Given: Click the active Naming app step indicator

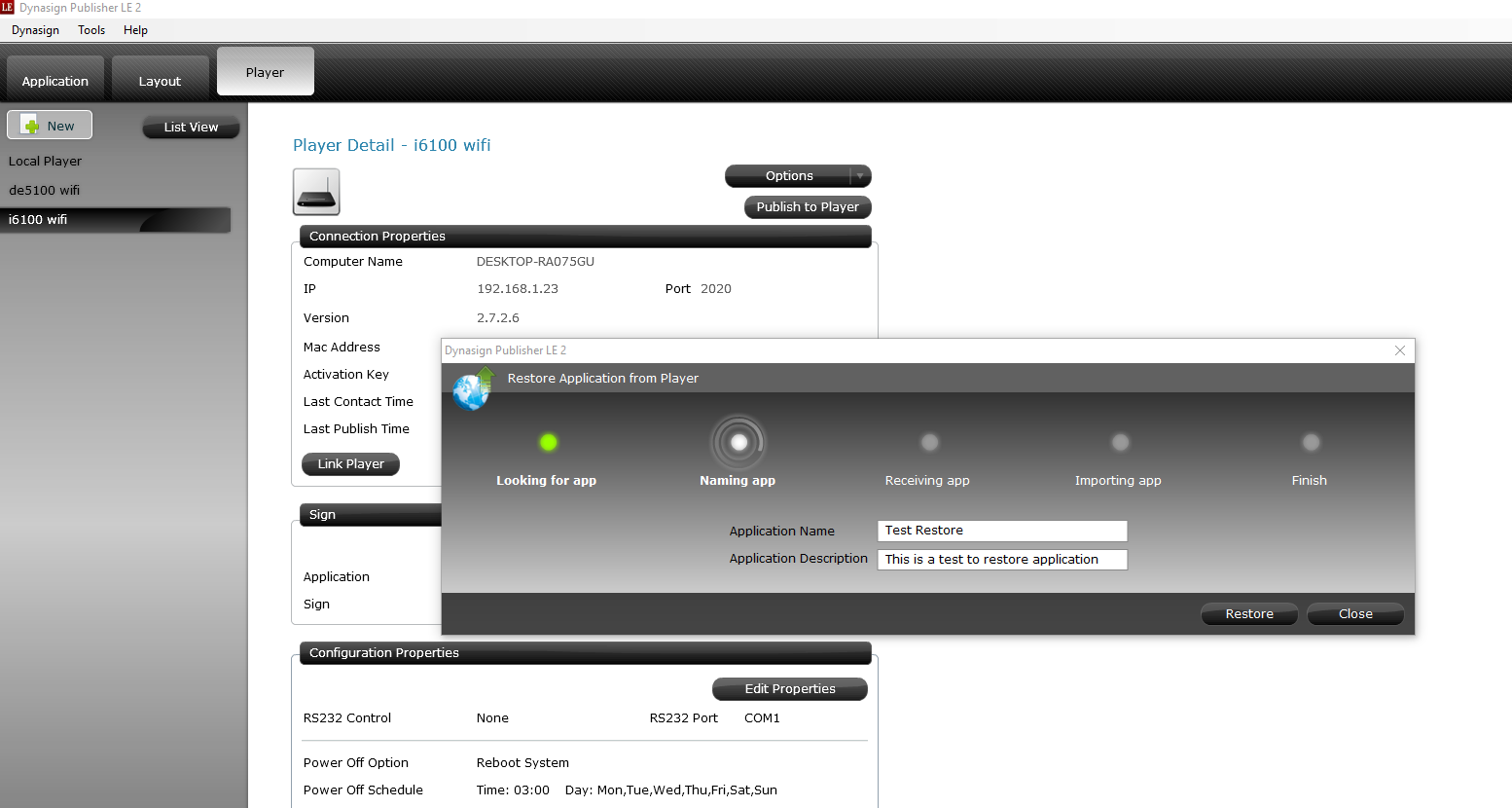Looking at the screenshot, I should [738, 443].
